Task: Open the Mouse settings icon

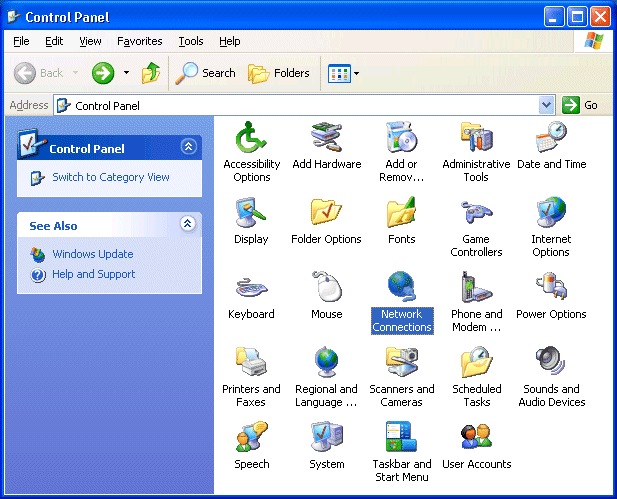Action: click(326, 288)
